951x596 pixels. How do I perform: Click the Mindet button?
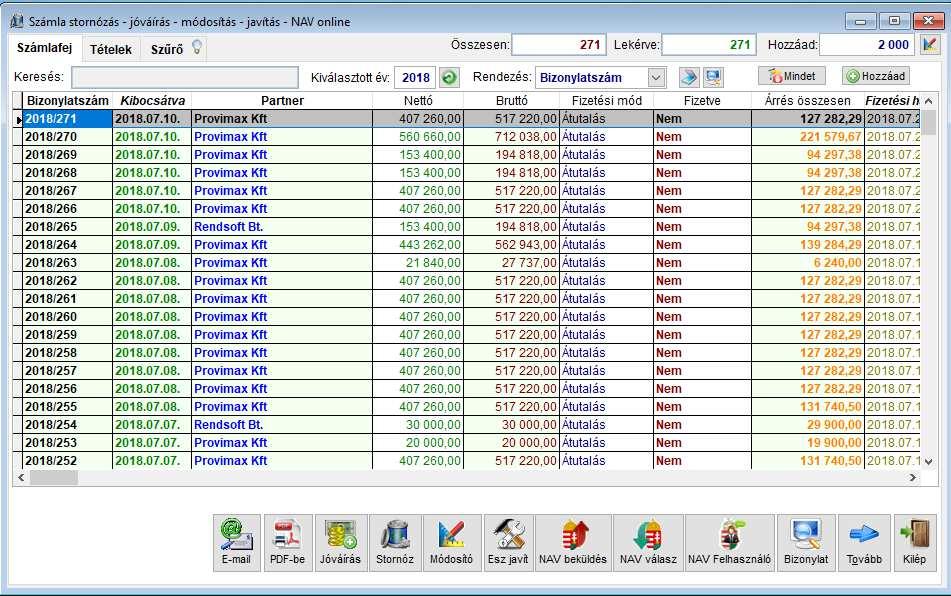(x=792, y=76)
